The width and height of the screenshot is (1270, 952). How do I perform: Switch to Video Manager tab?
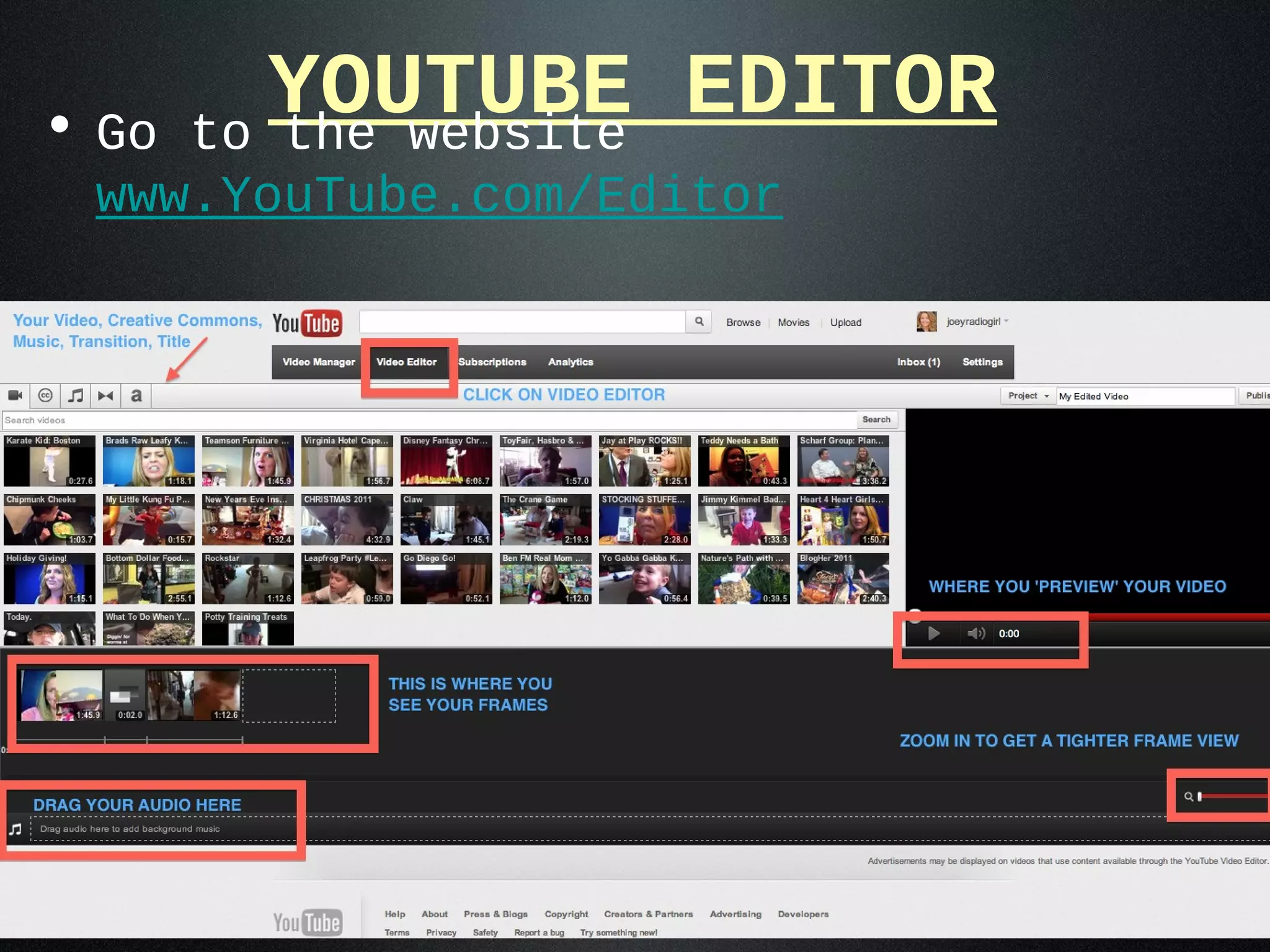point(319,362)
